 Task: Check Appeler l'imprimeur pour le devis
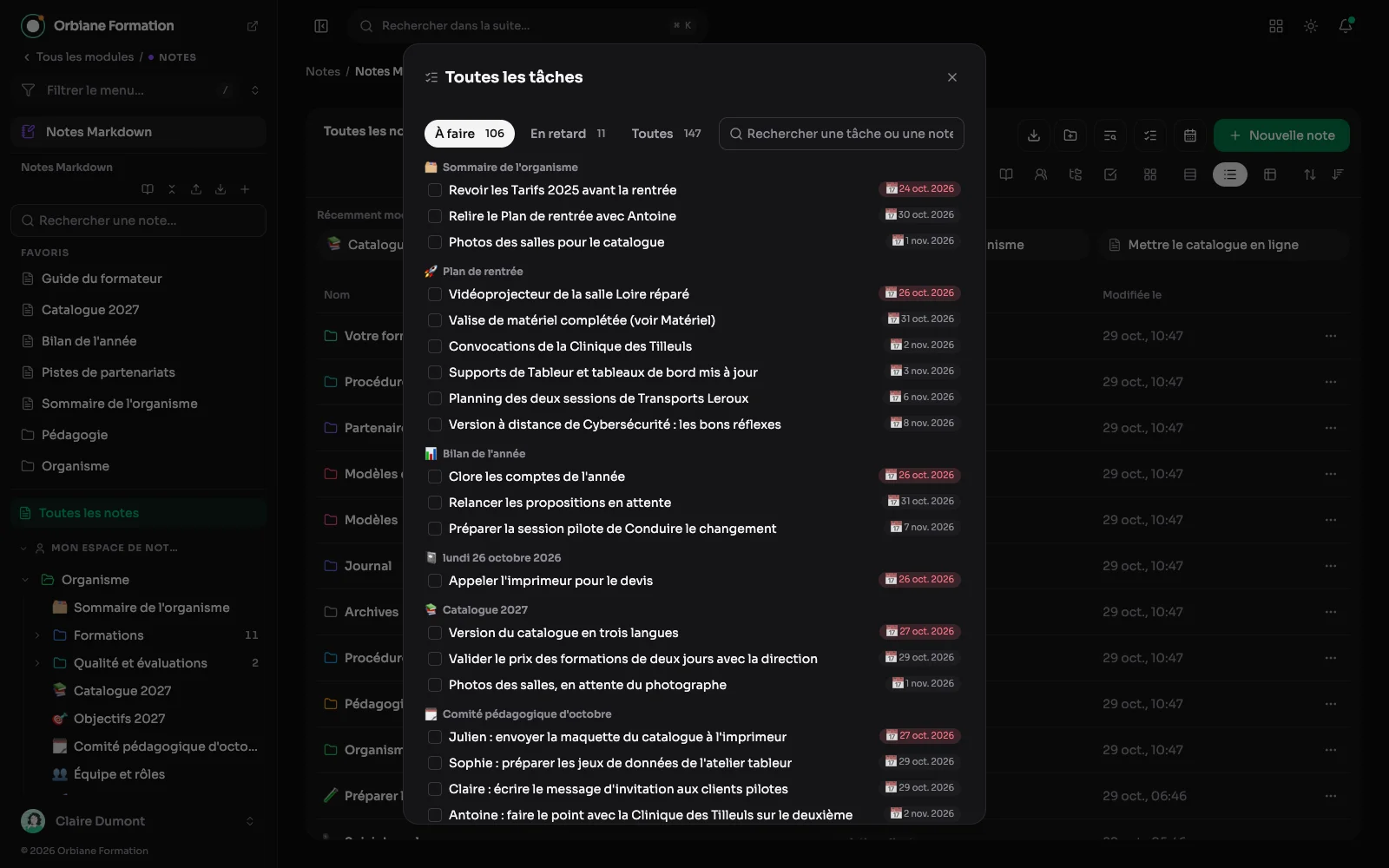point(435,581)
